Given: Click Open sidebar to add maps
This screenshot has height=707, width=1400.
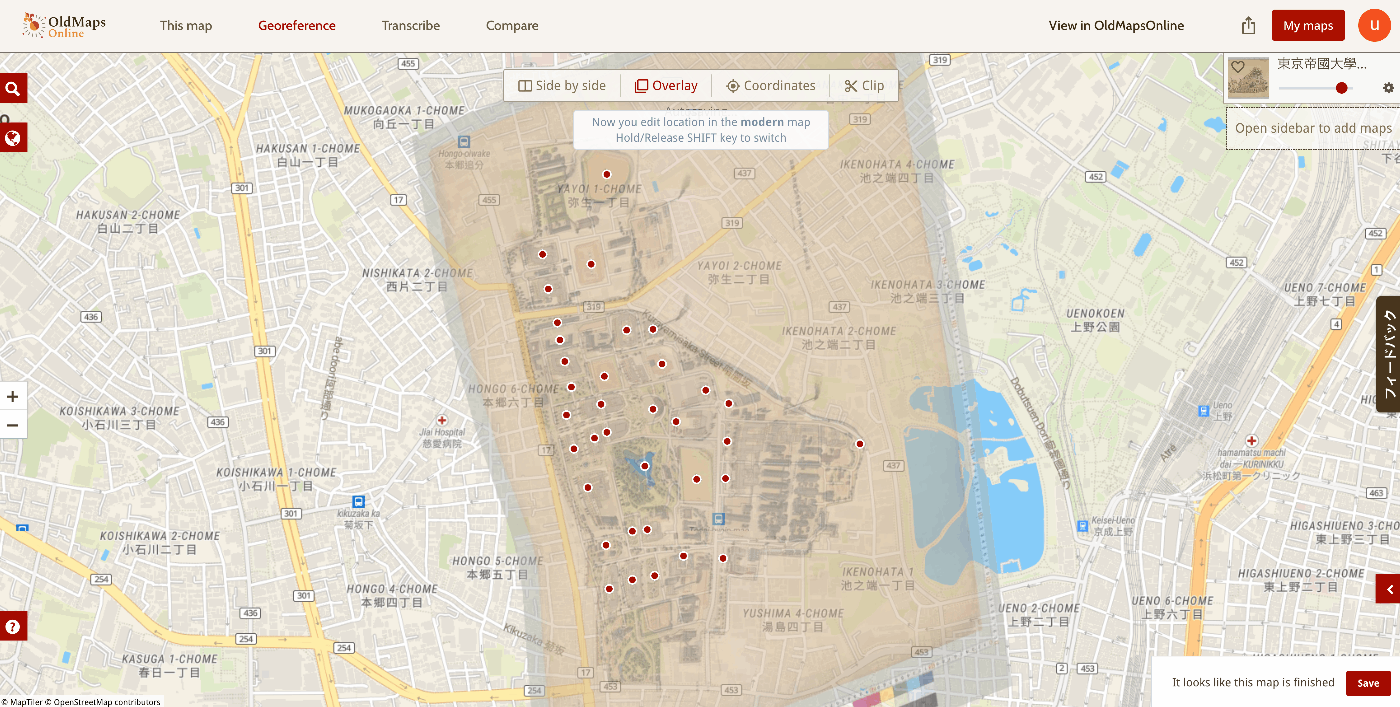Looking at the screenshot, I should tap(1313, 128).
